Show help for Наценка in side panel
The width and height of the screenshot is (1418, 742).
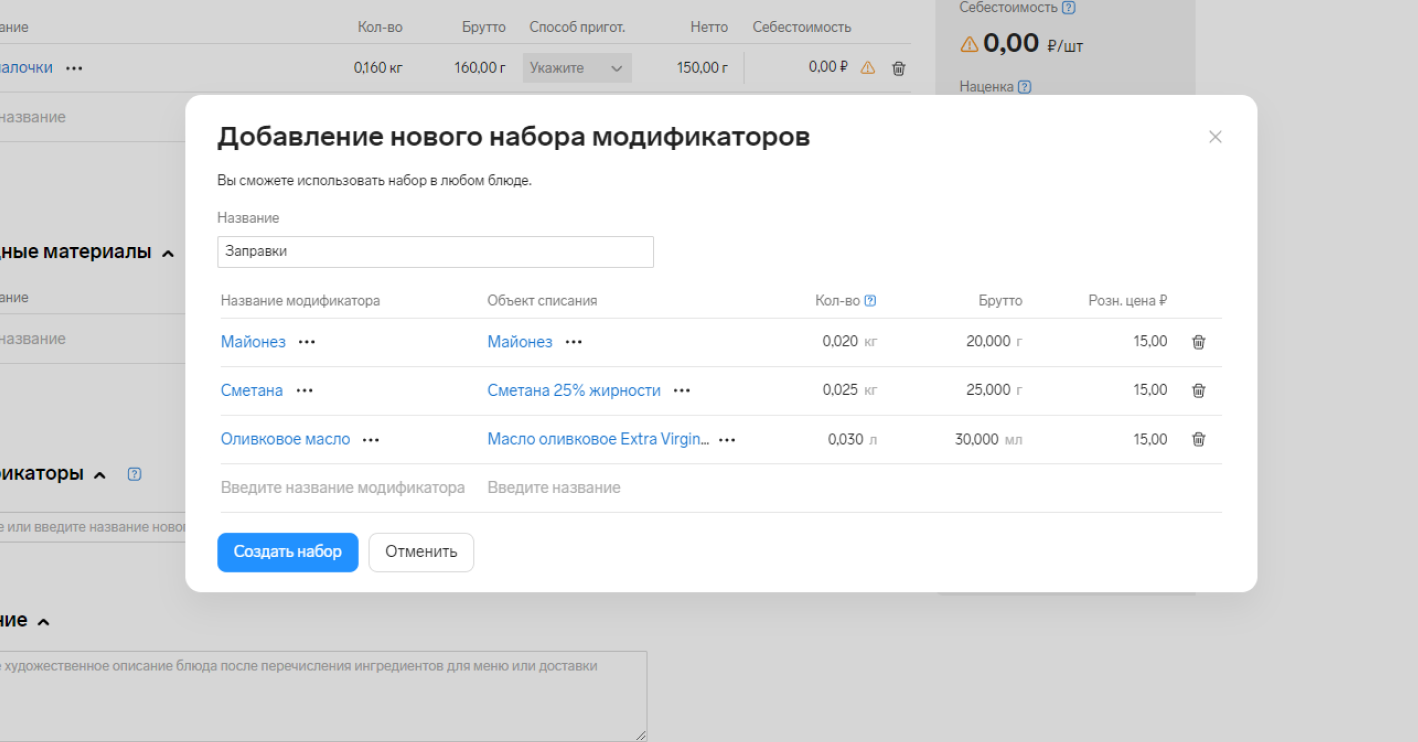1024,87
